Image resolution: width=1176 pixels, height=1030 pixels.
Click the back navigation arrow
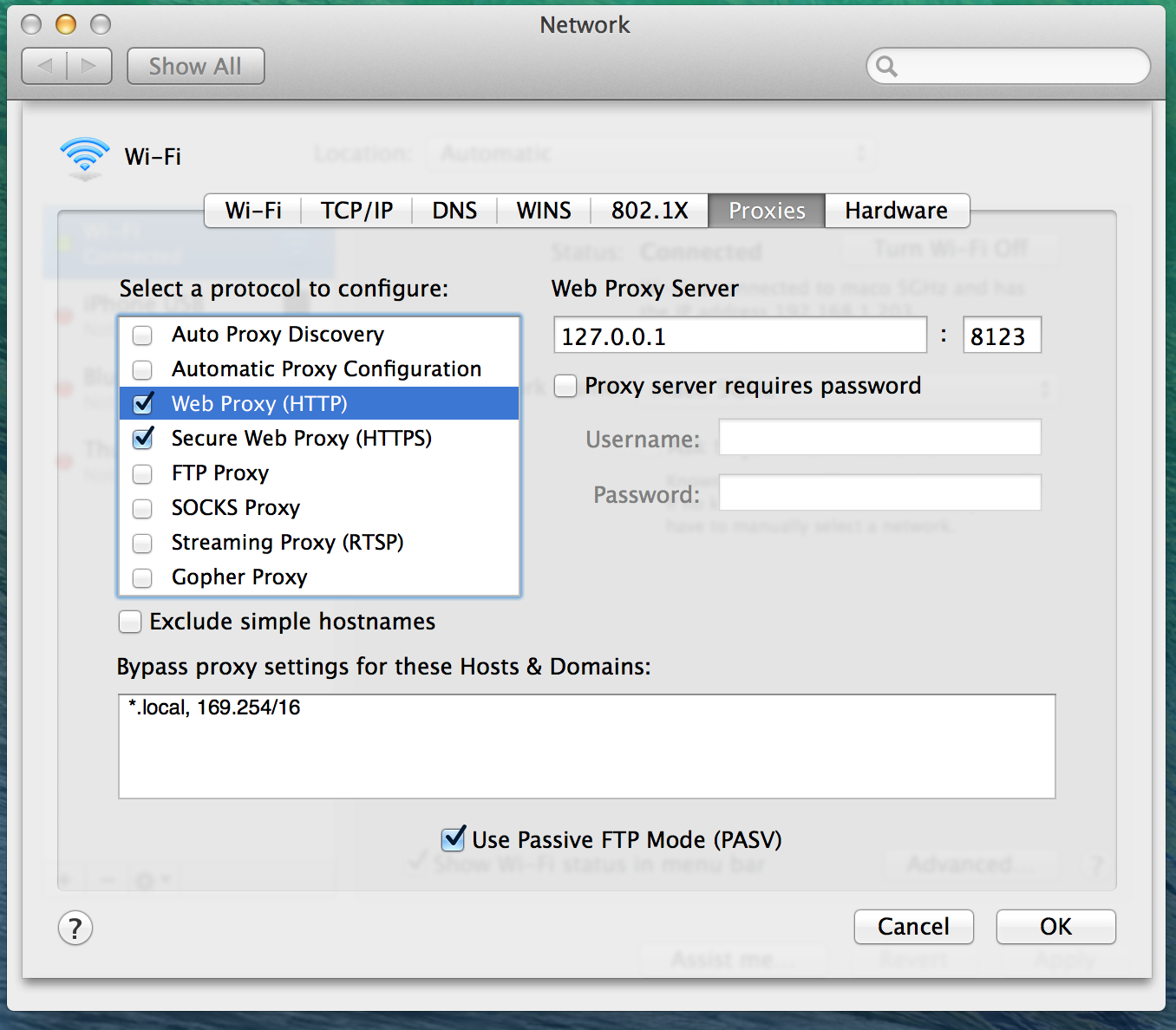point(44,66)
